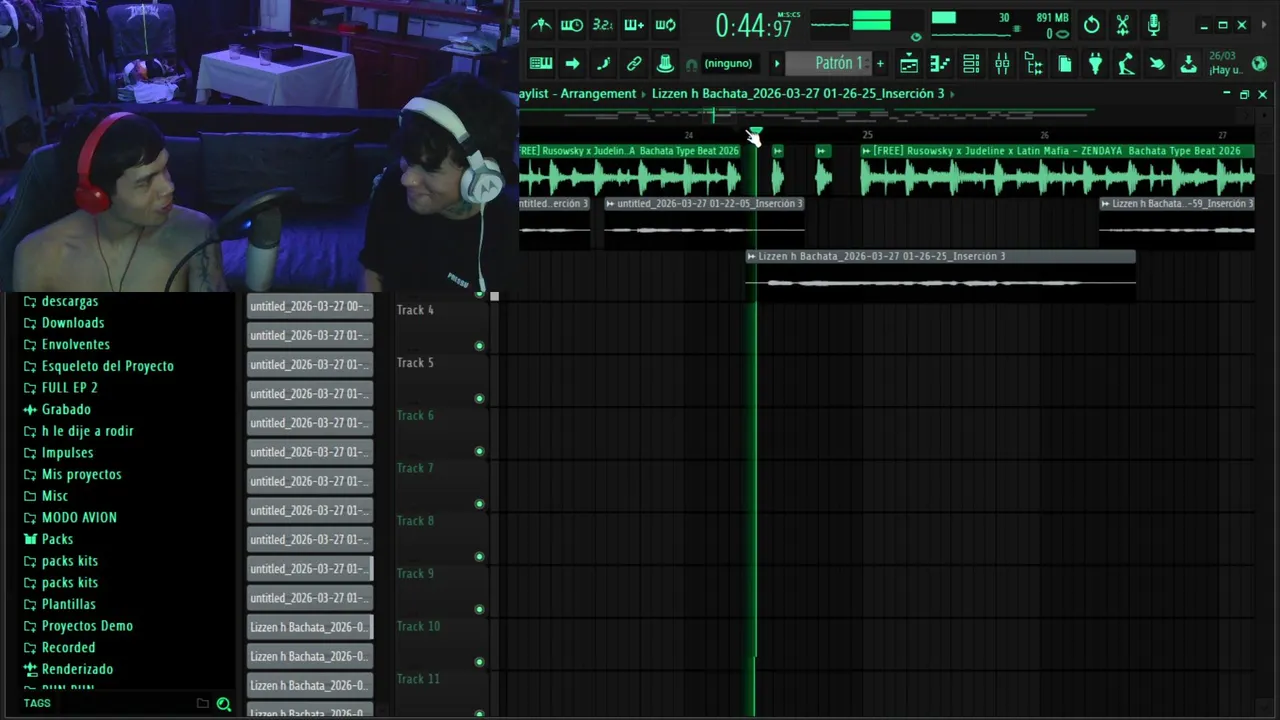1280x720 pixels.
Task: Click the stamp icon in the toolbar
Action: (x=665, y=64)
